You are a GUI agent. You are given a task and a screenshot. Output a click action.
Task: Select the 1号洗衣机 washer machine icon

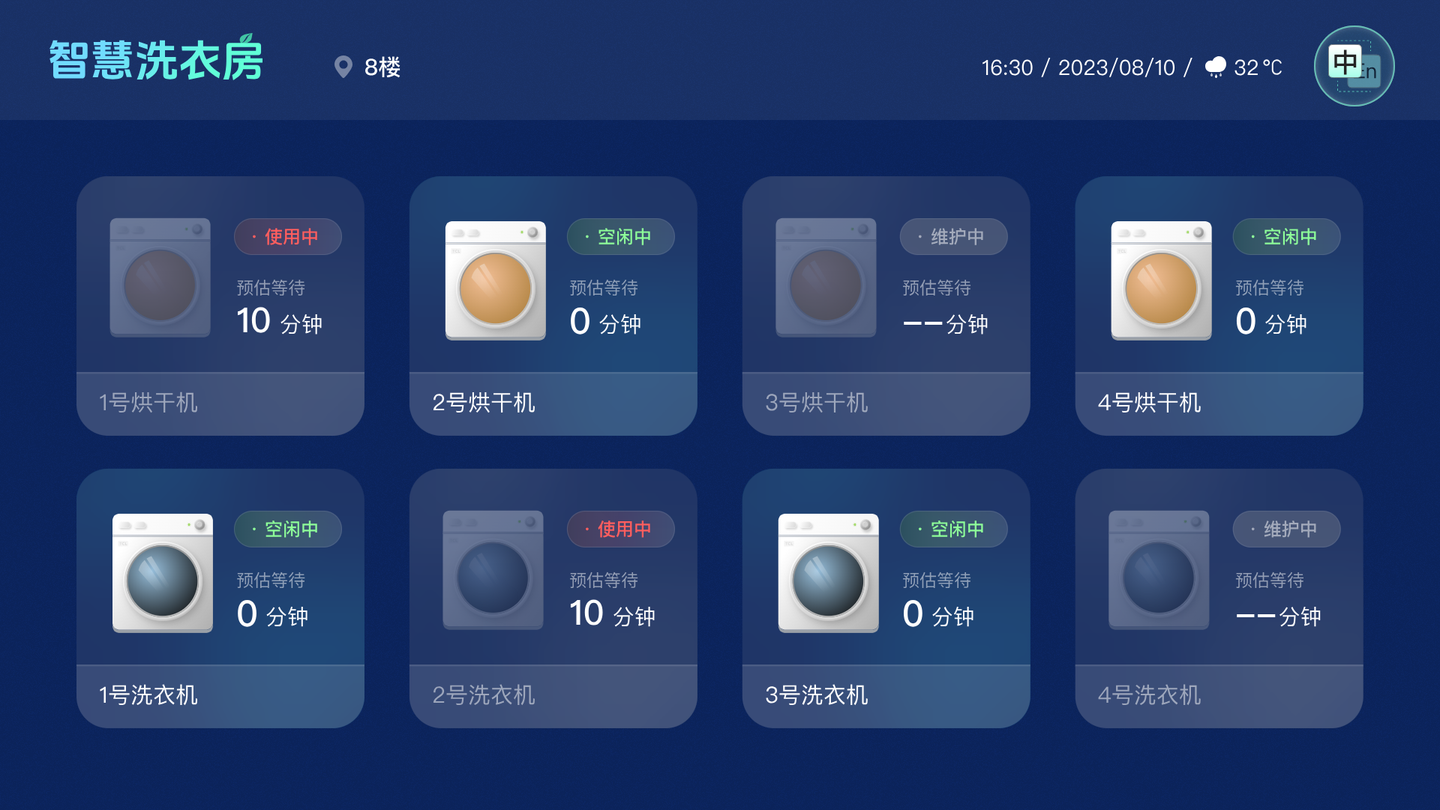tap(162, 573)
